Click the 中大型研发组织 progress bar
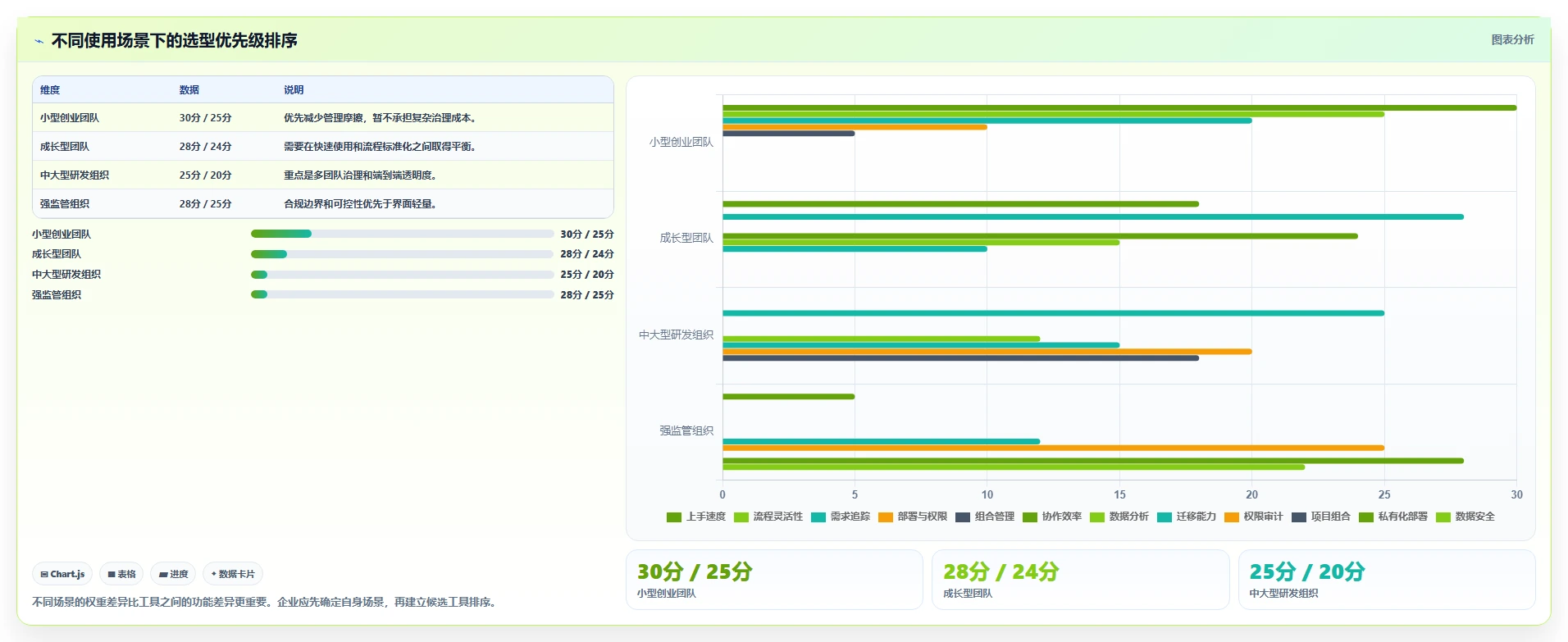This screenshot has height=642, width=1568. coord(402,275)
